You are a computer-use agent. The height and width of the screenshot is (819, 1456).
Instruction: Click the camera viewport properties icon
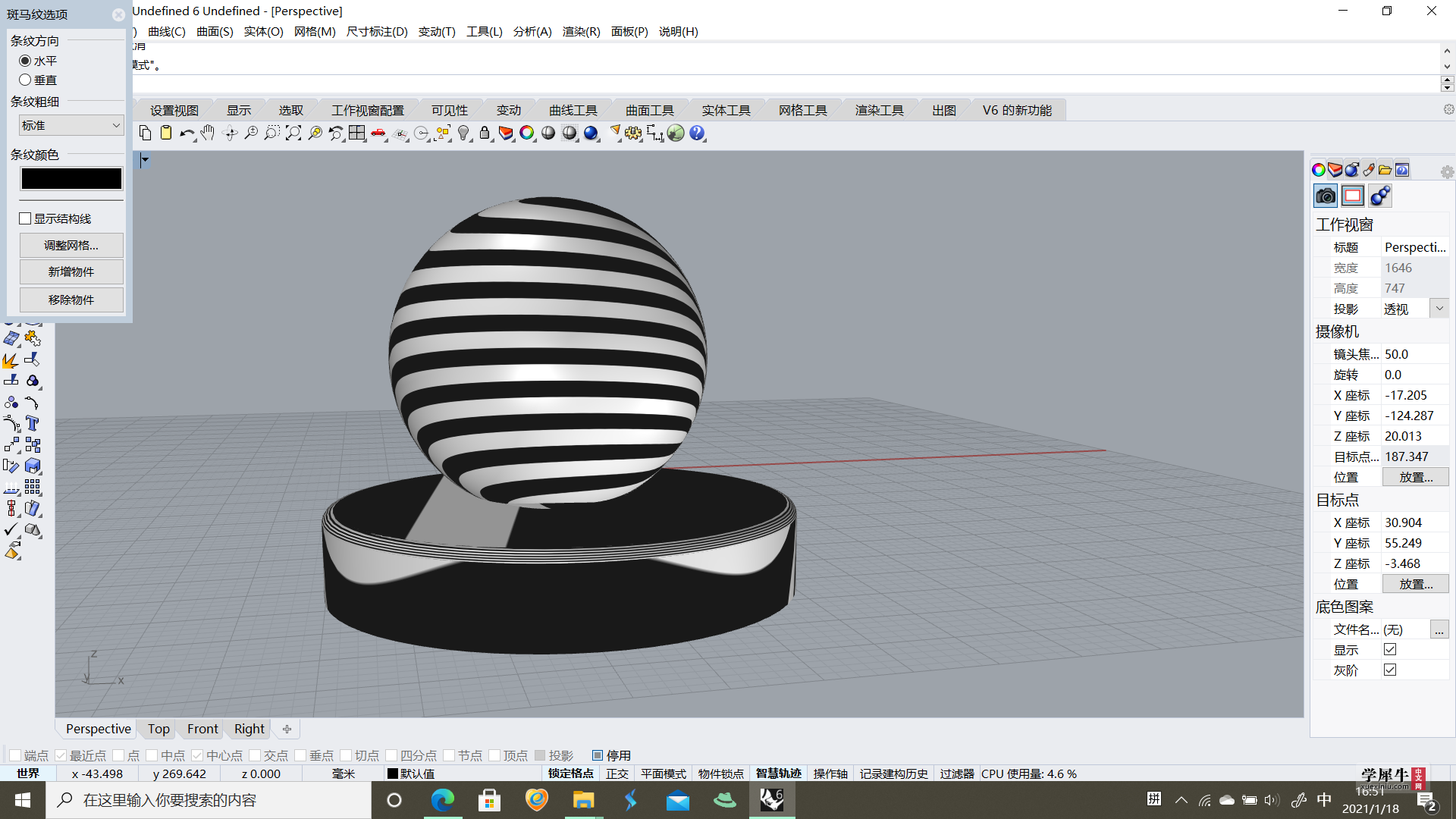(x=1326, y=196)
